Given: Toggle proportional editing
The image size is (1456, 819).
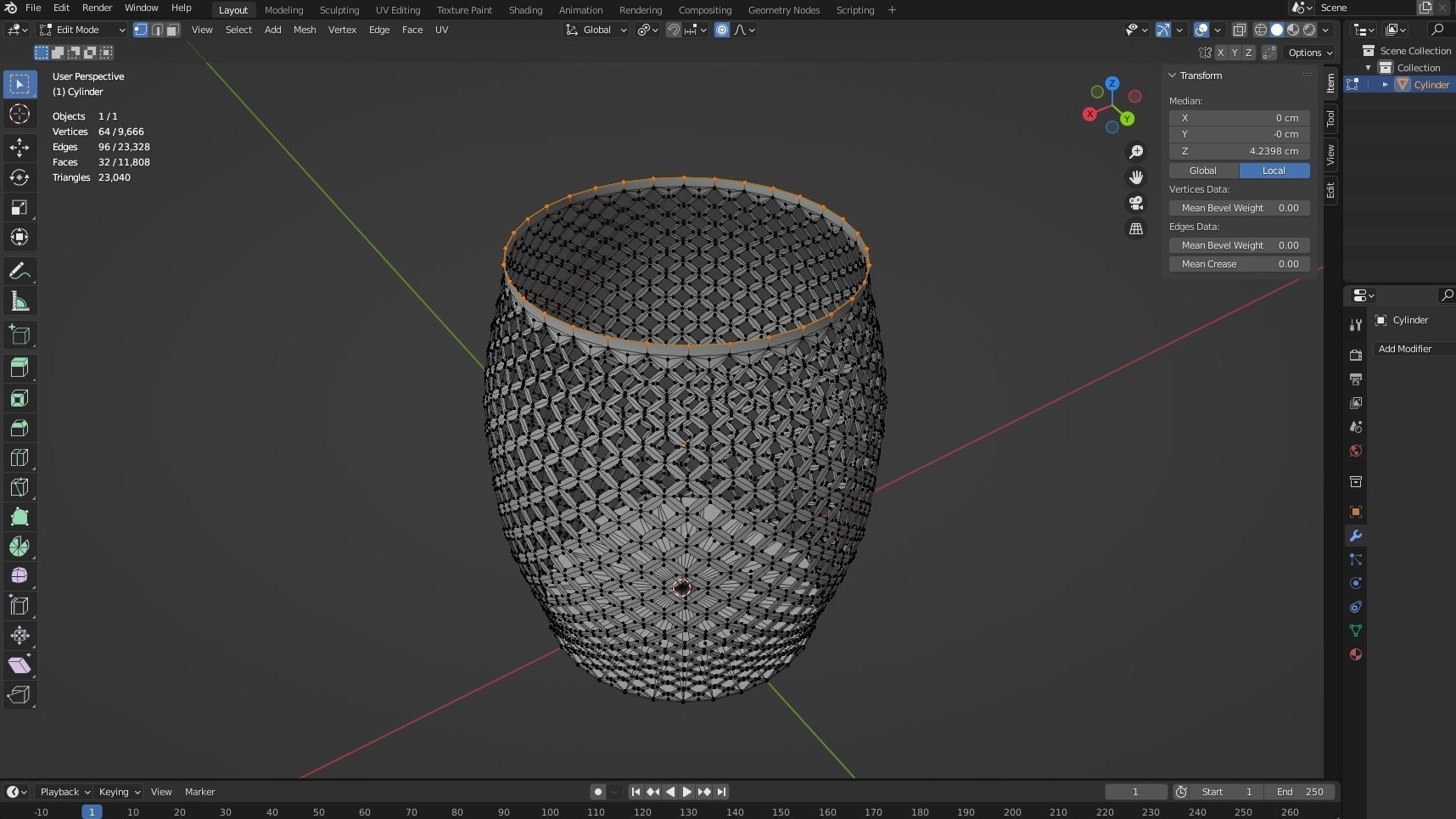Looking at the screenshot, I should 722,30.
